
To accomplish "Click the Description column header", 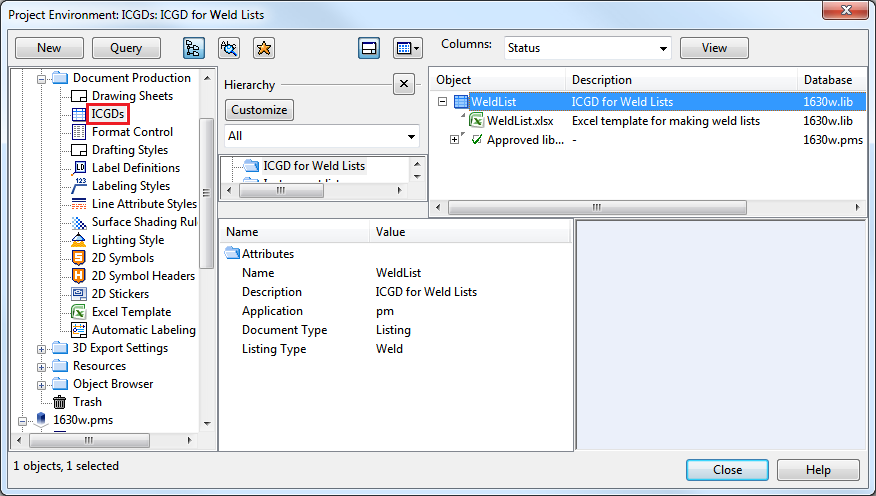I will coord(602,80).
